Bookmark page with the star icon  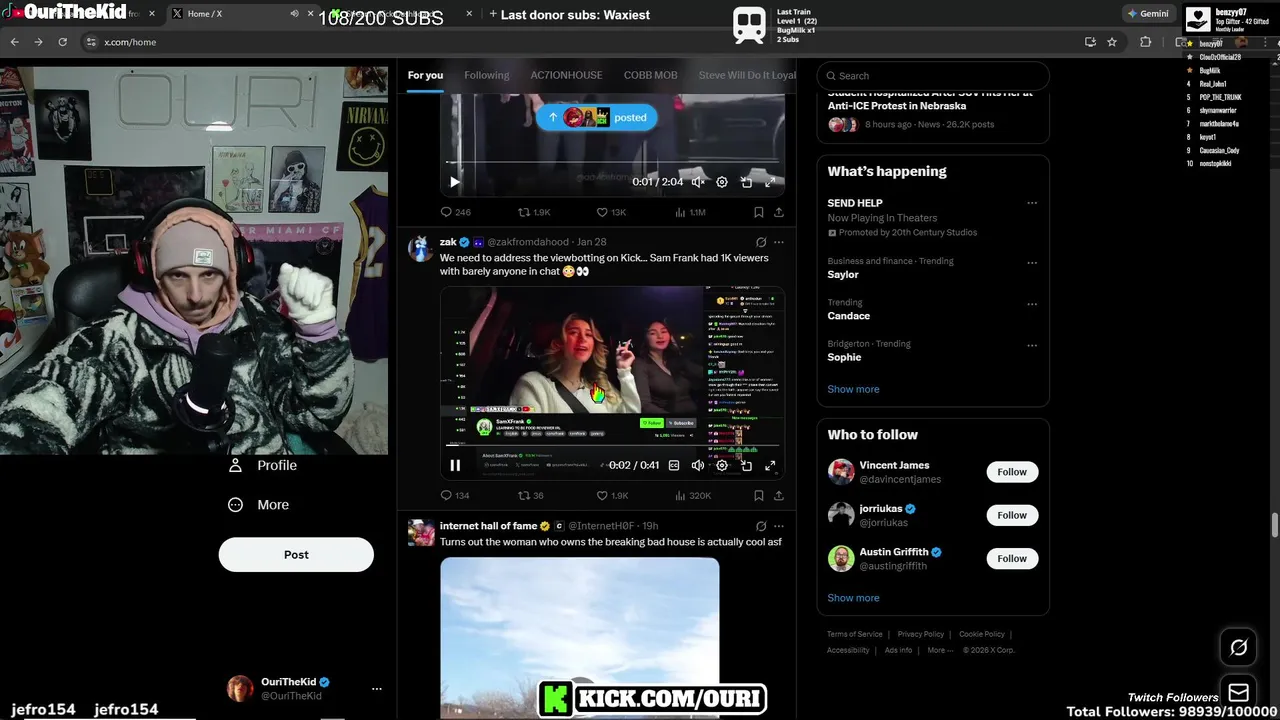click(1112, 42)
